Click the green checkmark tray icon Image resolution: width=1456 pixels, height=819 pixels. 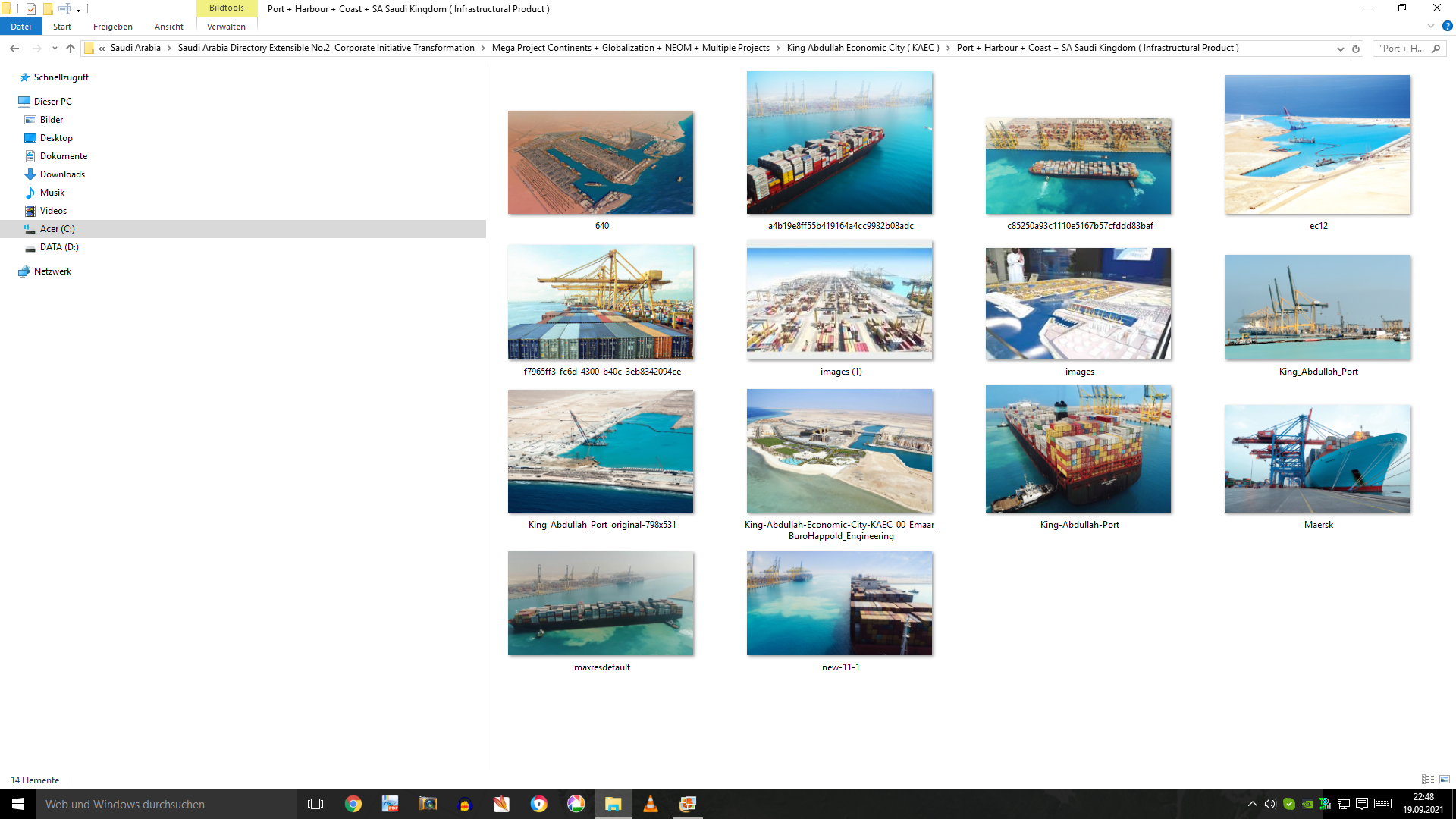pos(1289,804)
